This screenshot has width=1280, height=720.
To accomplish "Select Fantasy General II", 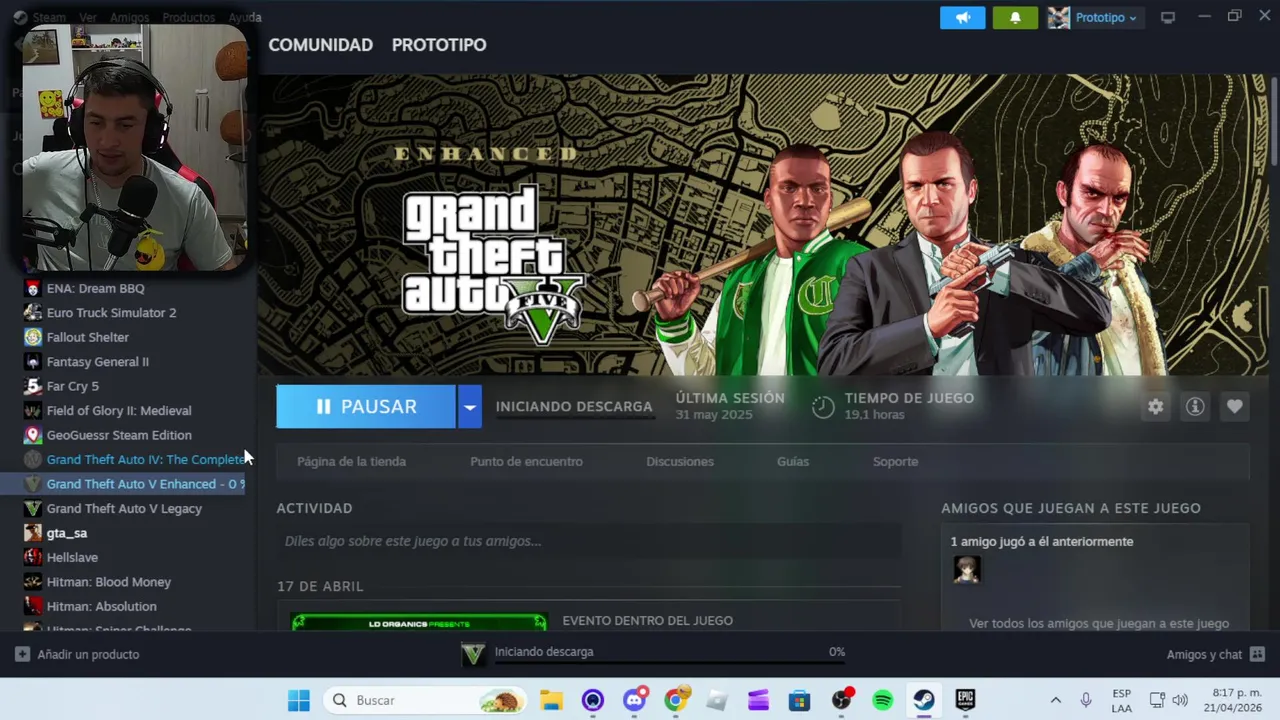I will point(97,361).
